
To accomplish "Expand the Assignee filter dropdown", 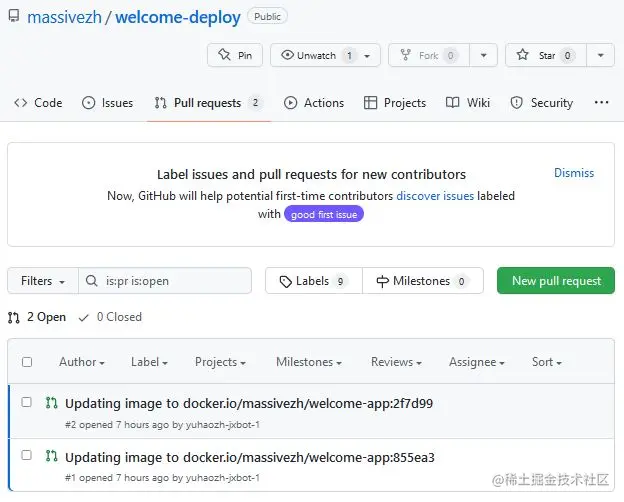I will point(477,362).
